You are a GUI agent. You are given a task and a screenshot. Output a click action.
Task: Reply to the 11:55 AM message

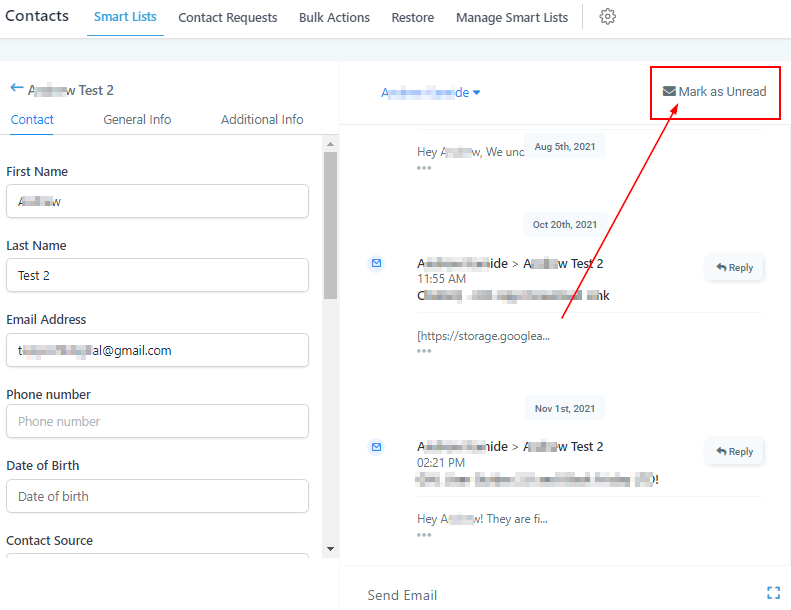click(x=735, y=268)
